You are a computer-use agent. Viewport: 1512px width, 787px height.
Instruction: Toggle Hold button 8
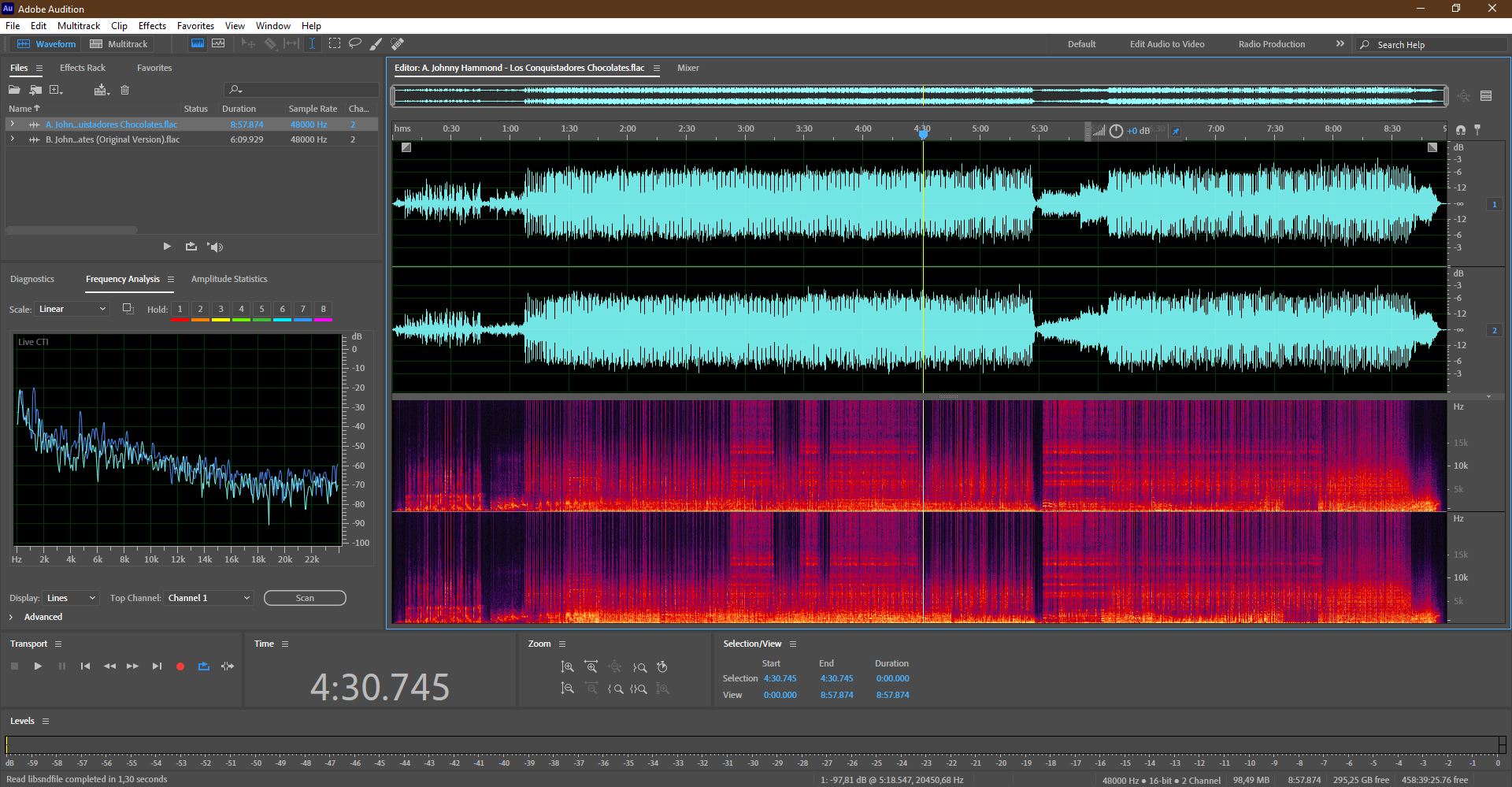(323, 310)
